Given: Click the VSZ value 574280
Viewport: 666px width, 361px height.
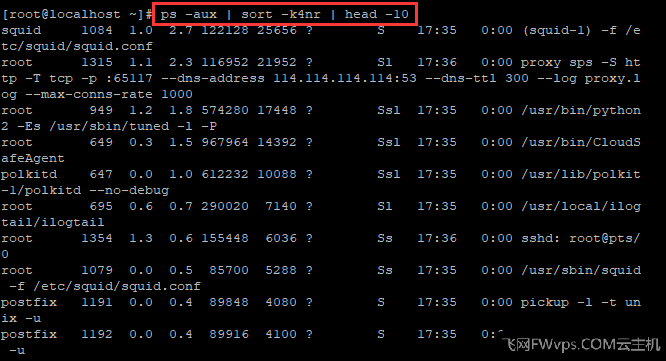Looking at the screenshot, I should (x=225, y=110).
